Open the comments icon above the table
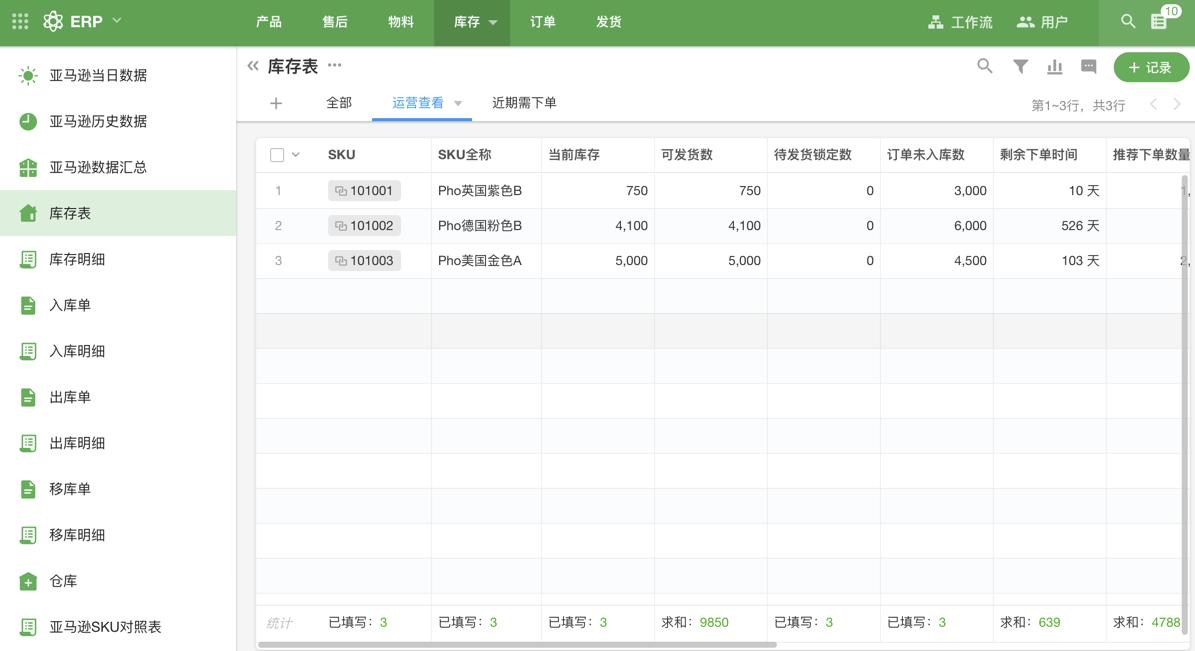 (1088, 66)
